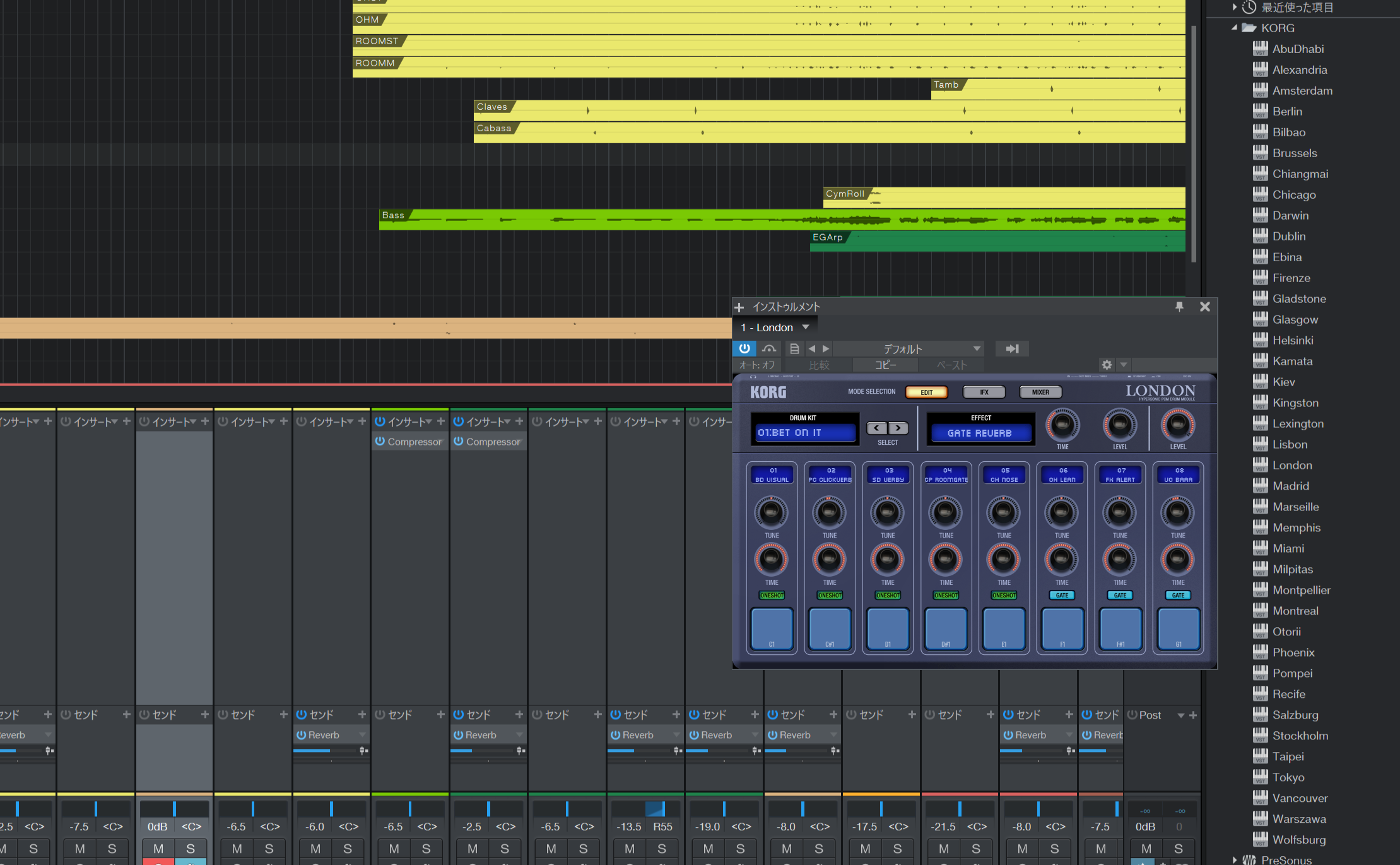Expand the PreSonus folder in browser
The image size is (1400, 865).
click(x=1235, y=860)
